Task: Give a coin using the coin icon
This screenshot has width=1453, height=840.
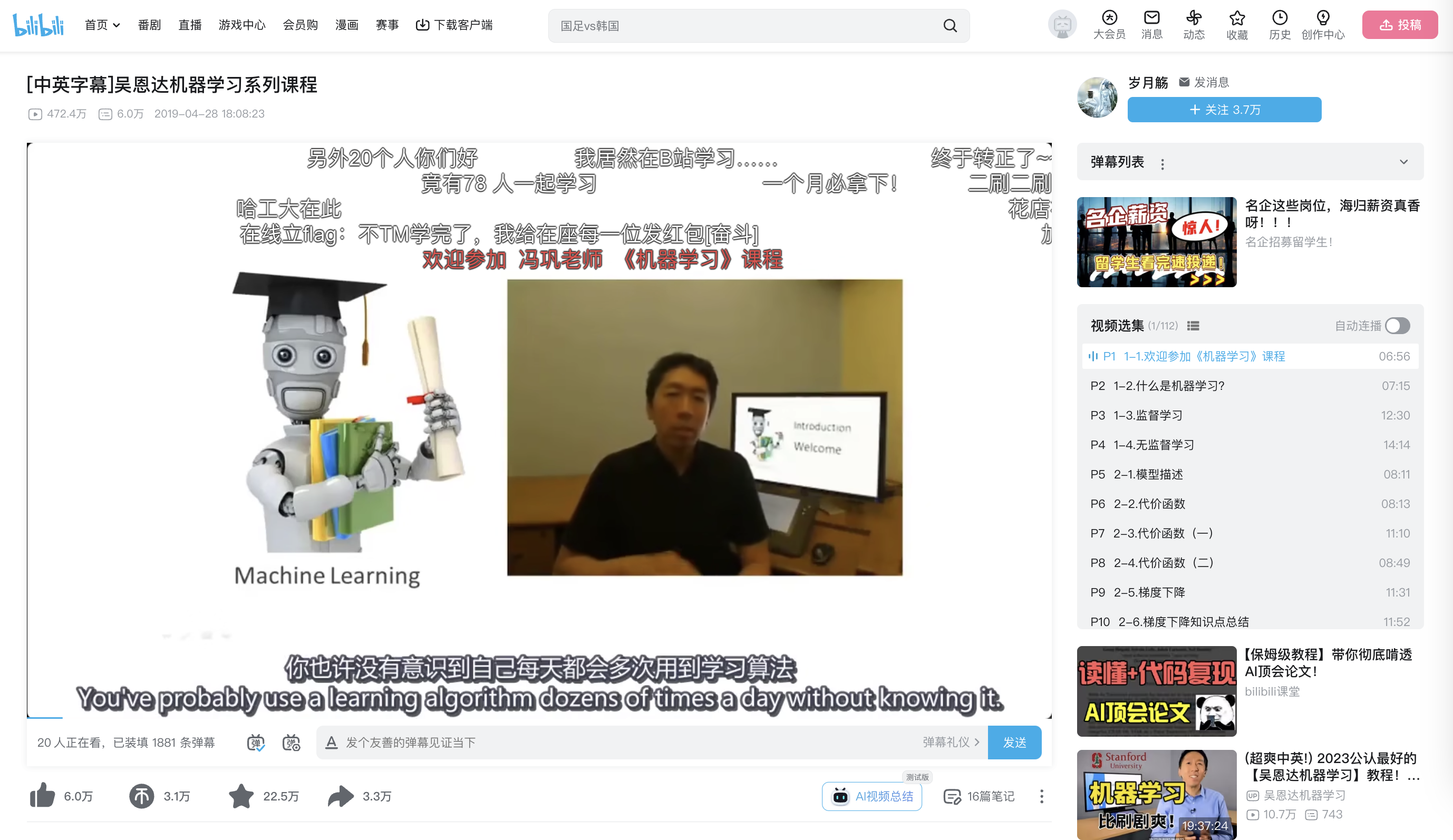Action: pos(142,796)
